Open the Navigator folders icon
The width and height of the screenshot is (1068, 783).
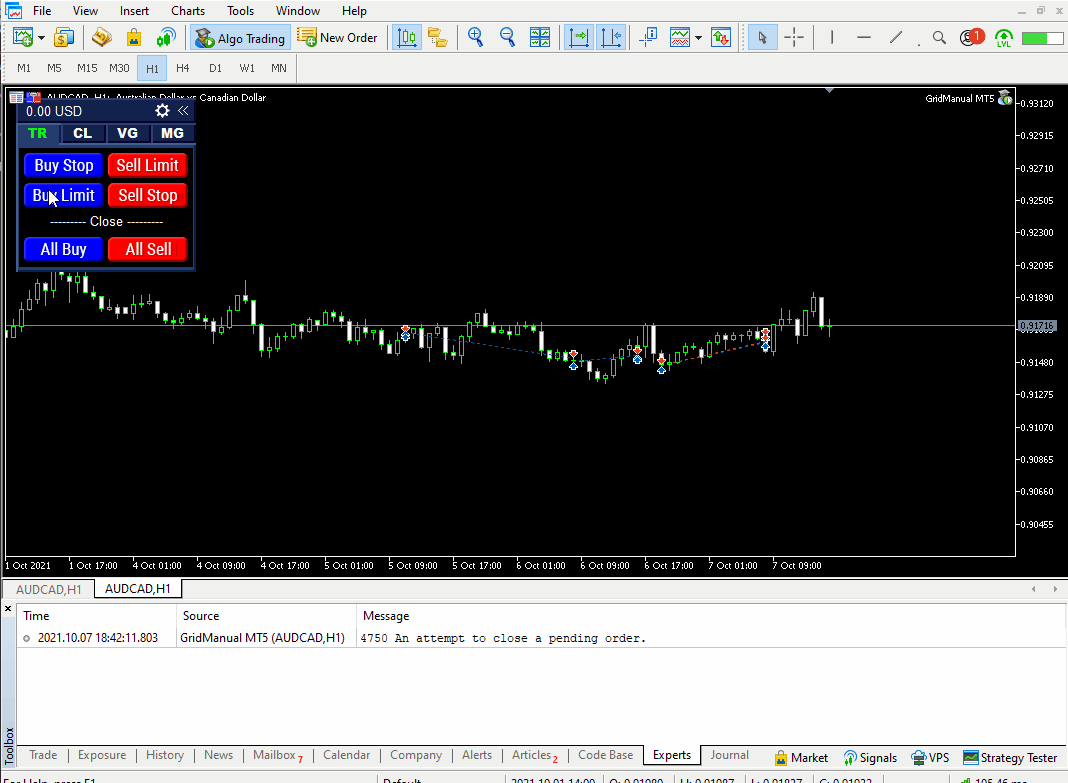point(437,37)
